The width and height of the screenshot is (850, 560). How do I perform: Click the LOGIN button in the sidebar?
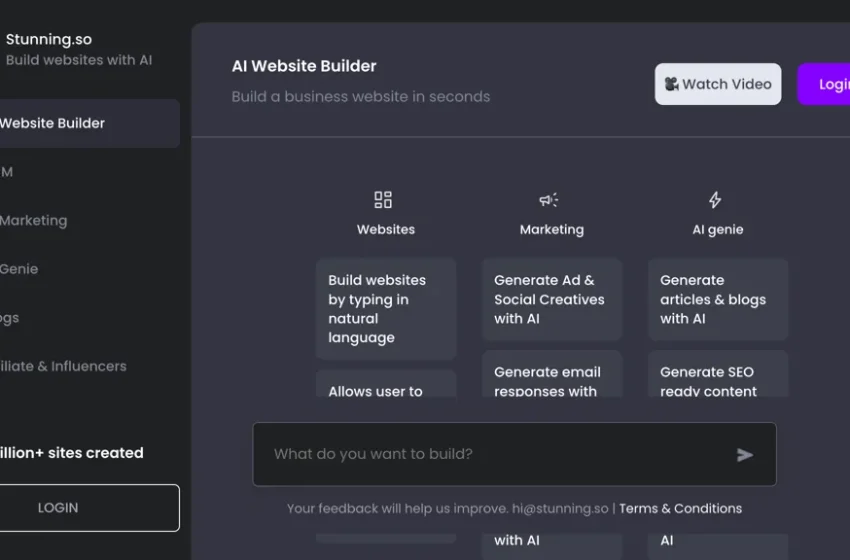[89, 508]
